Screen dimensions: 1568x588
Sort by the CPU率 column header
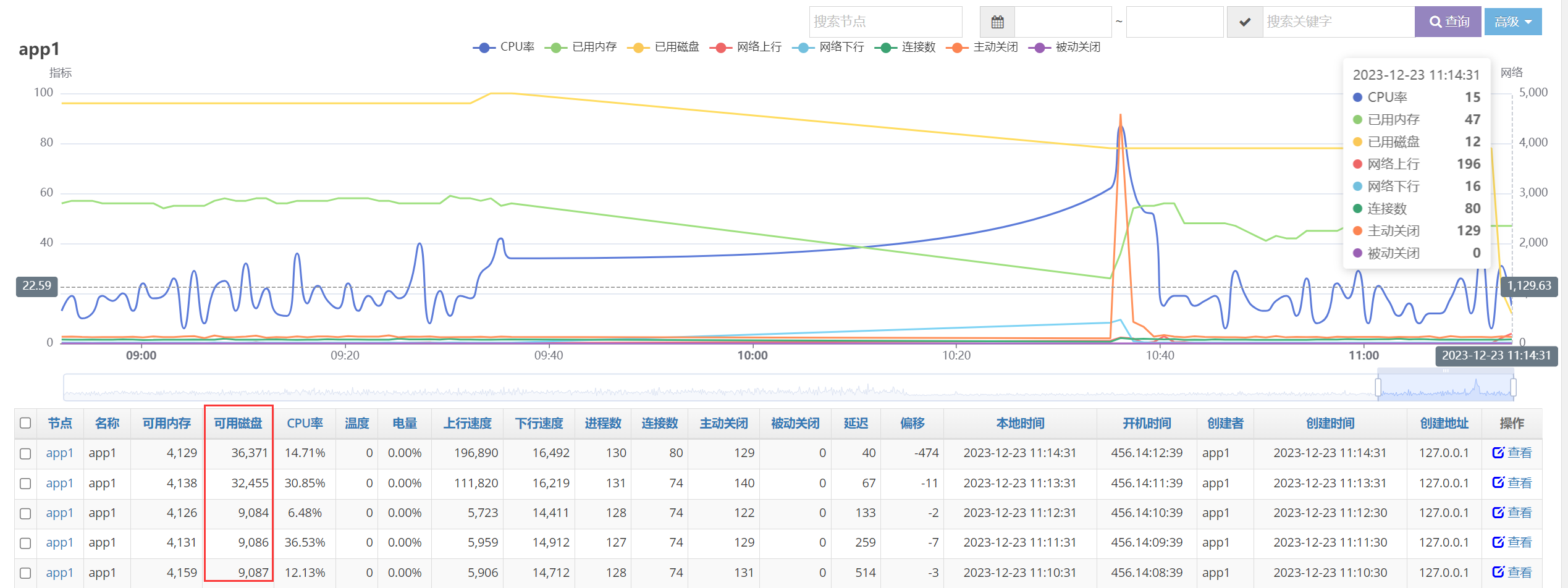305,423
